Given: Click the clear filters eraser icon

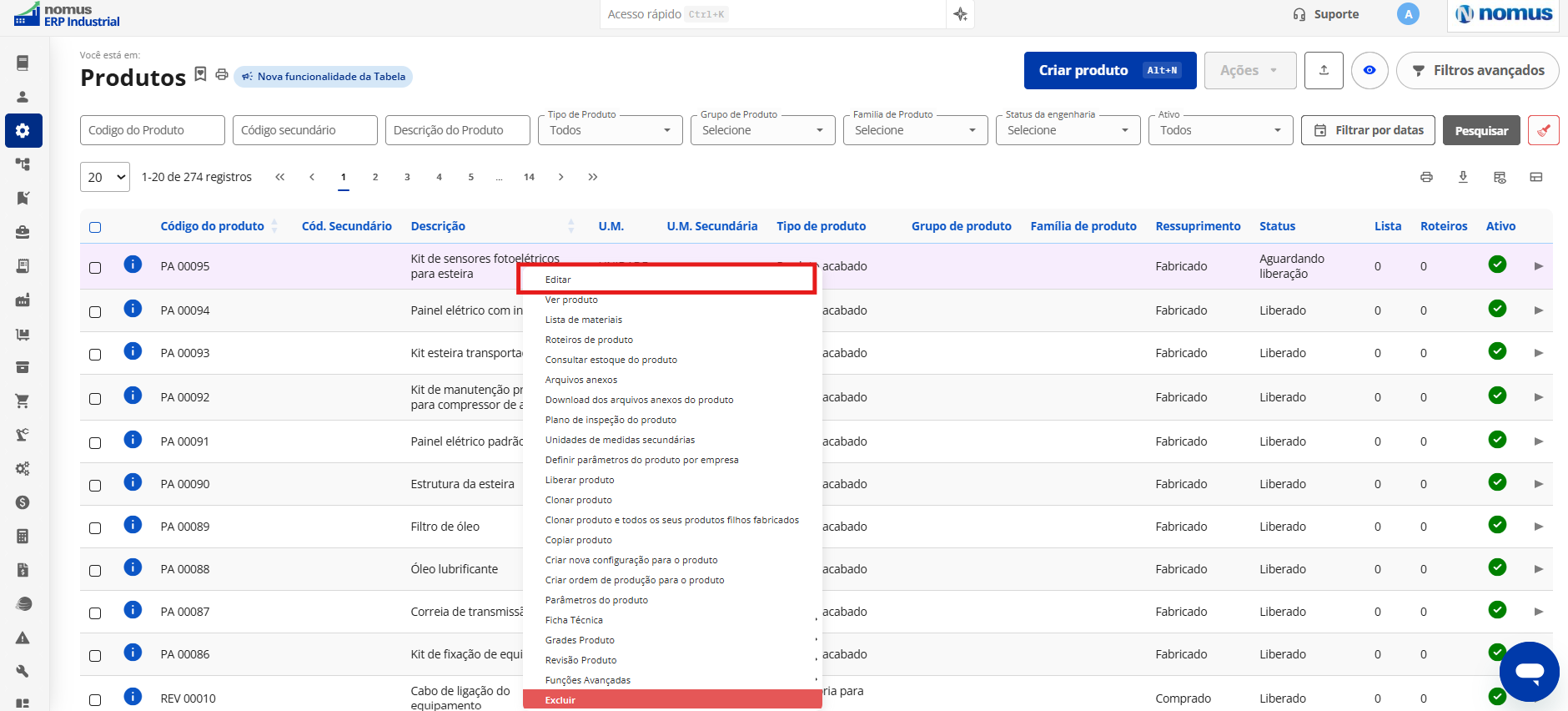Looking at the screenshot, I should point(1544,130).
